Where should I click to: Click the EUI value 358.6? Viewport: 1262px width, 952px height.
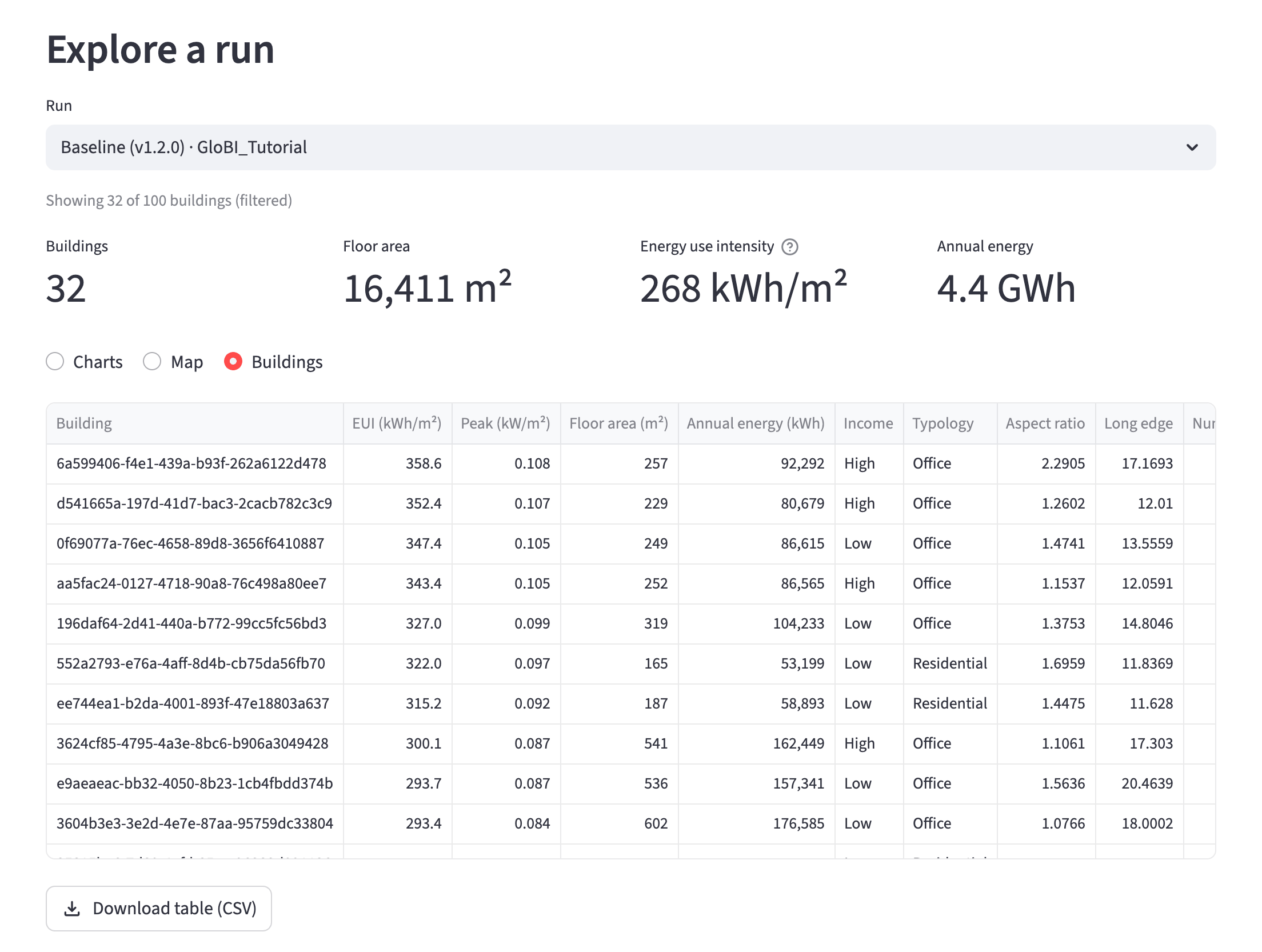[x=424, y=463]
